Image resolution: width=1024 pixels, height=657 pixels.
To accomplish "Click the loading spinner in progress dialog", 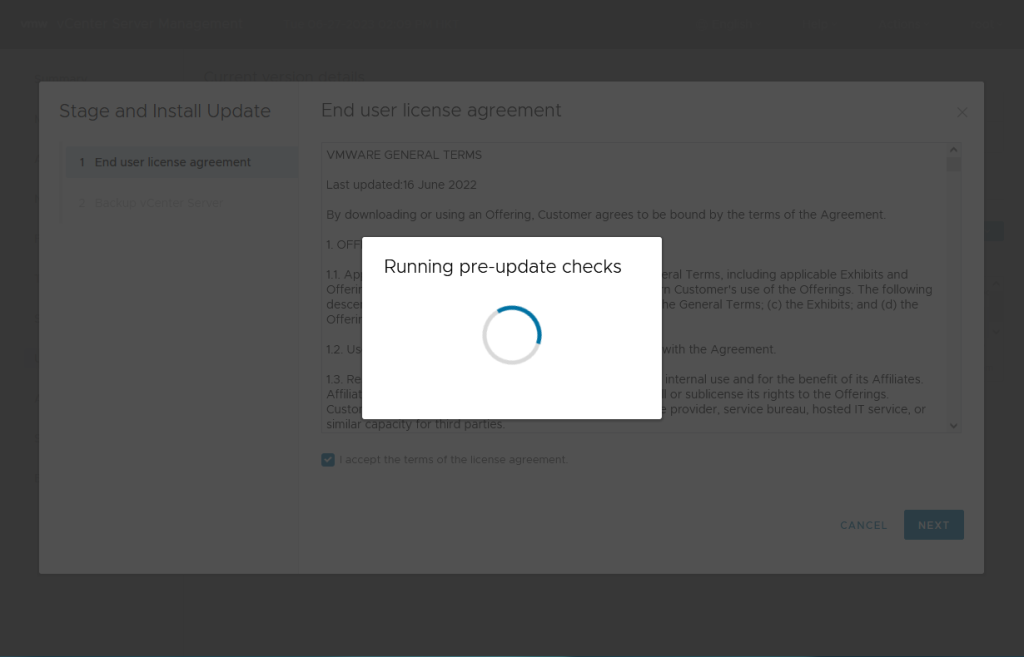I will pos(512,335).
